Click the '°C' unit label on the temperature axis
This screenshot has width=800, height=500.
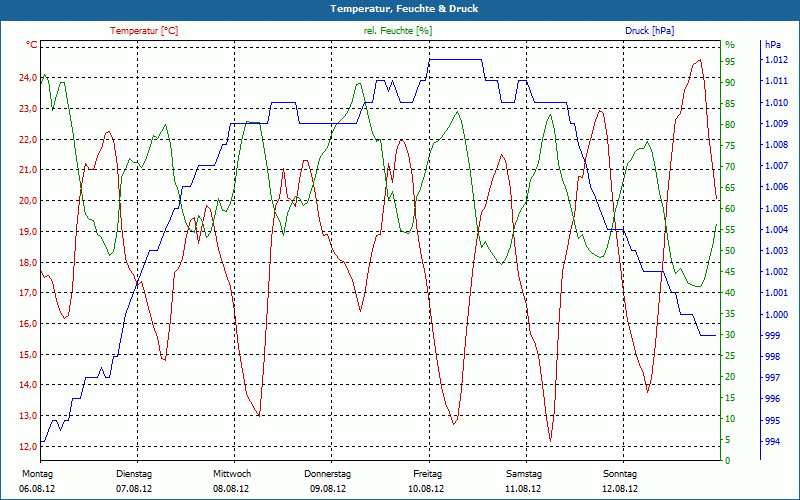32,45
